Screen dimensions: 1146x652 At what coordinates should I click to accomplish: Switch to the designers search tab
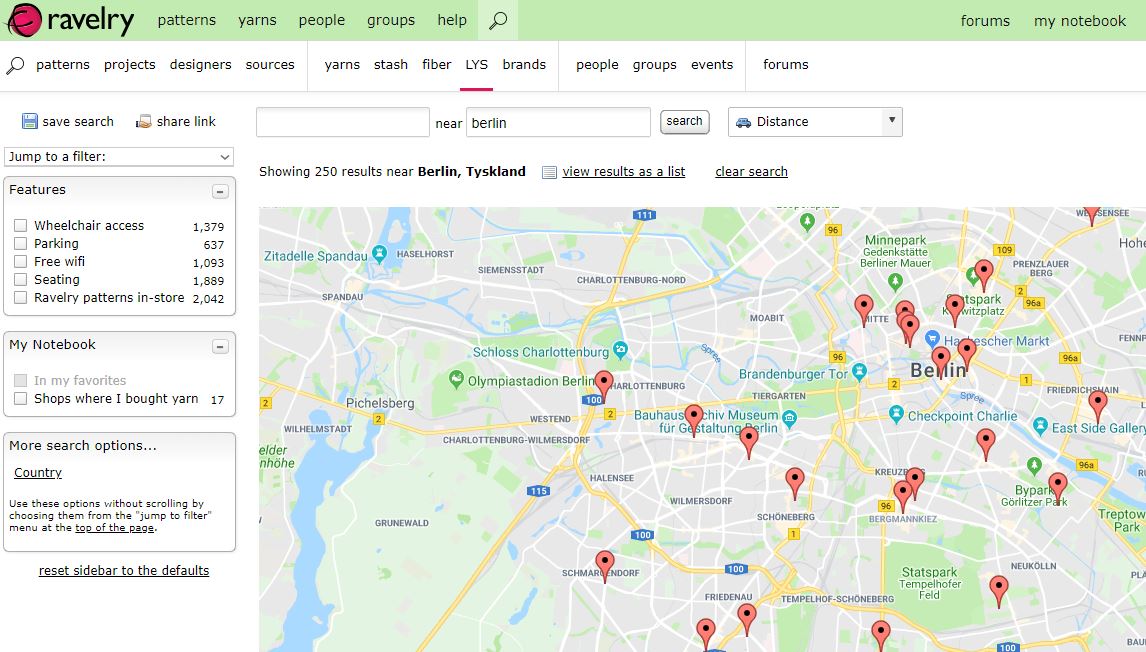(x=200, y=65)
